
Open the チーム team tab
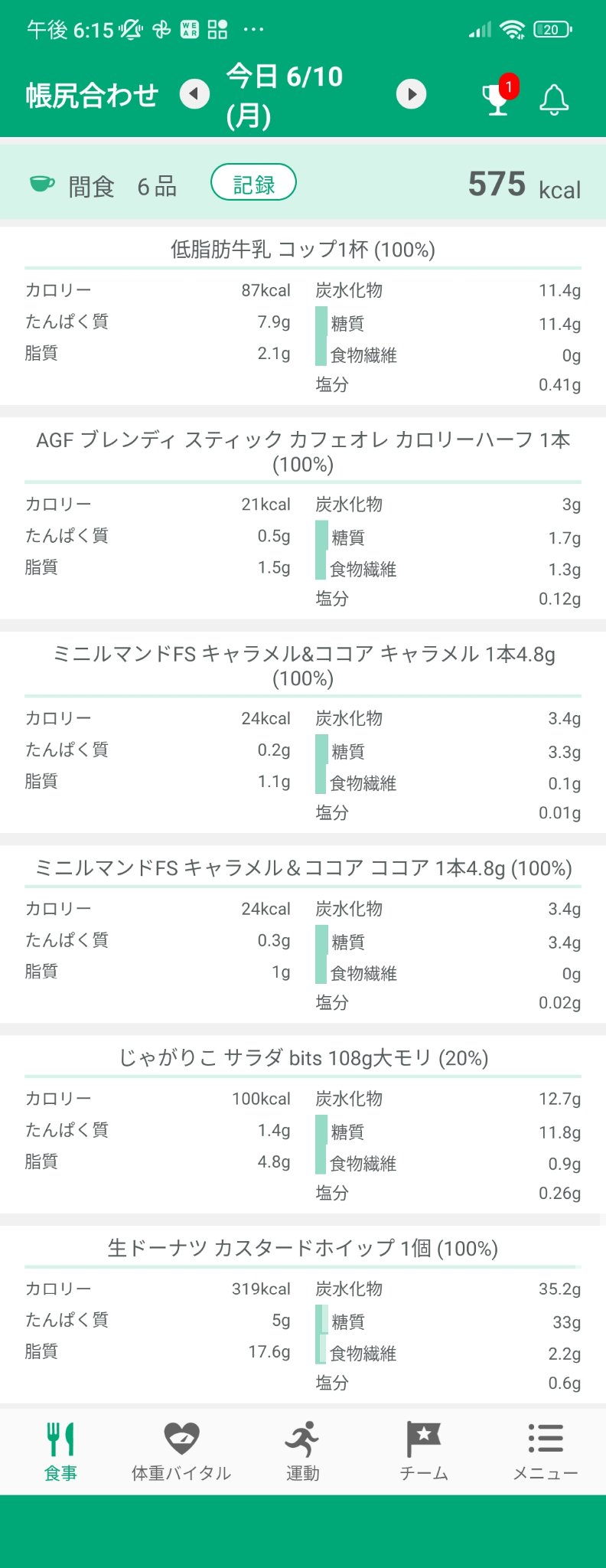pos(424,1451)
